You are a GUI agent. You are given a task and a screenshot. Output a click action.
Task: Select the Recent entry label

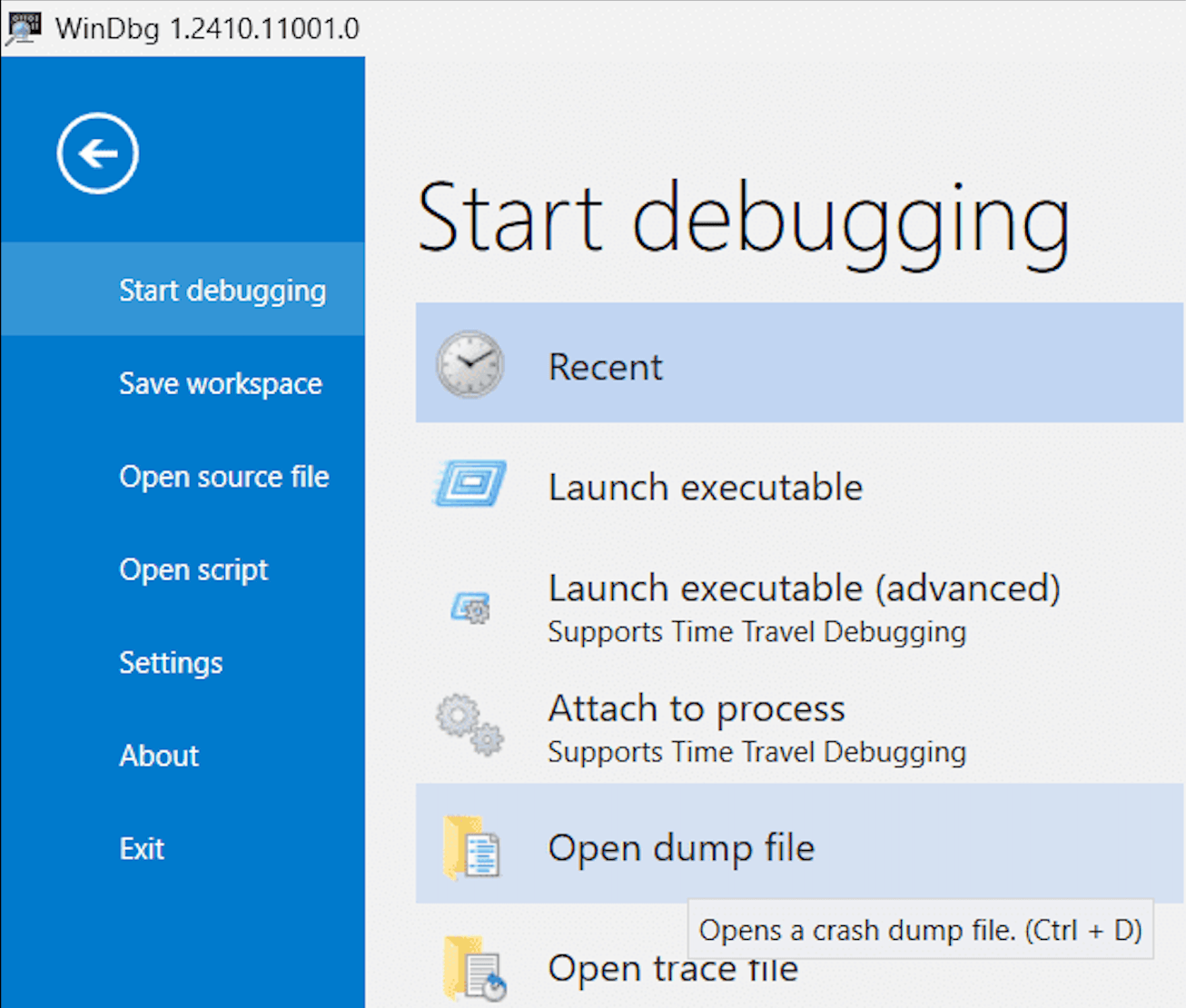point(606,367)
